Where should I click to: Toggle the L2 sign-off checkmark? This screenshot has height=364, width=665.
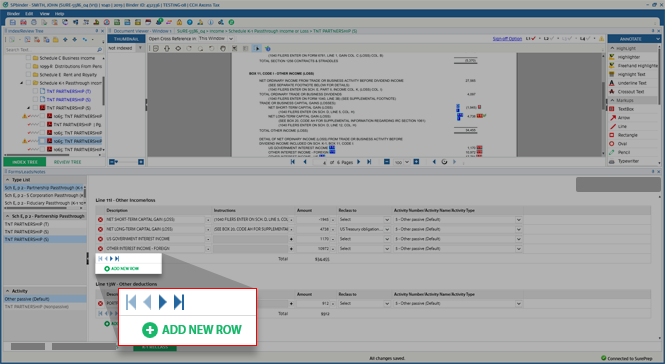[x=551, y=39]
